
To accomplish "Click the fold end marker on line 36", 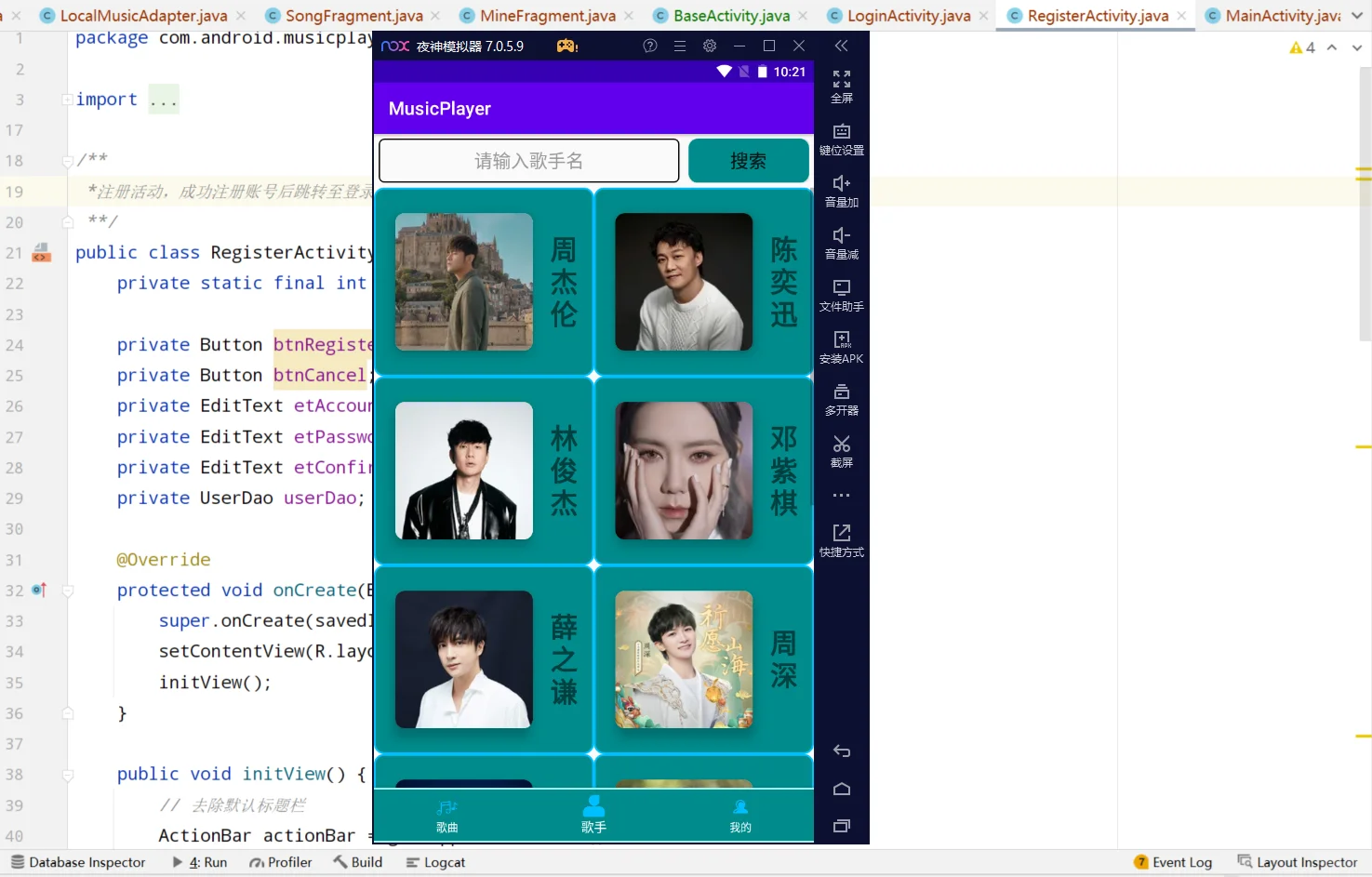I will pos(68,713).
